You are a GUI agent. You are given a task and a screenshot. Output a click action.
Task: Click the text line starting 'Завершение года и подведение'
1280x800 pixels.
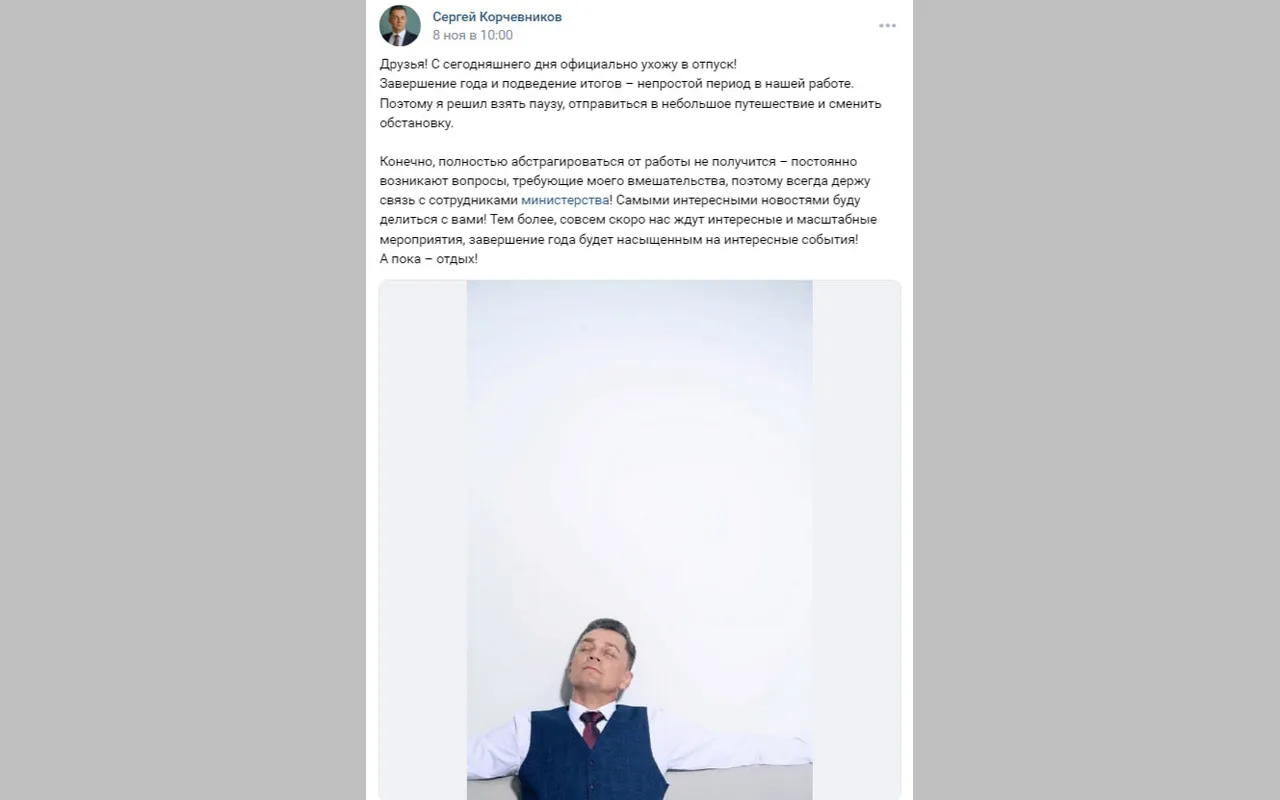[x=617, y=84]
